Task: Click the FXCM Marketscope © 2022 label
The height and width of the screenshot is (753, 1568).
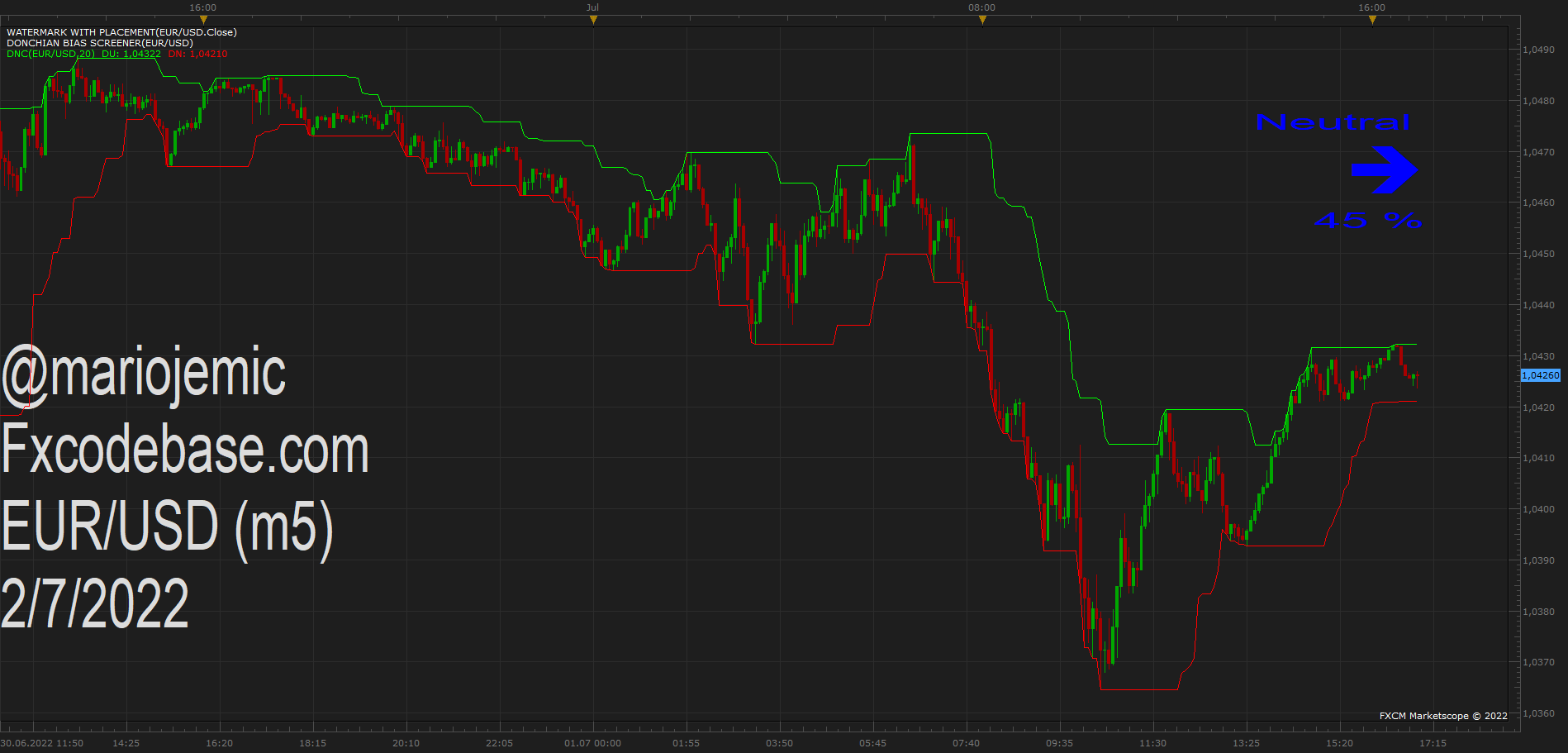Action: pos(1443,716)
